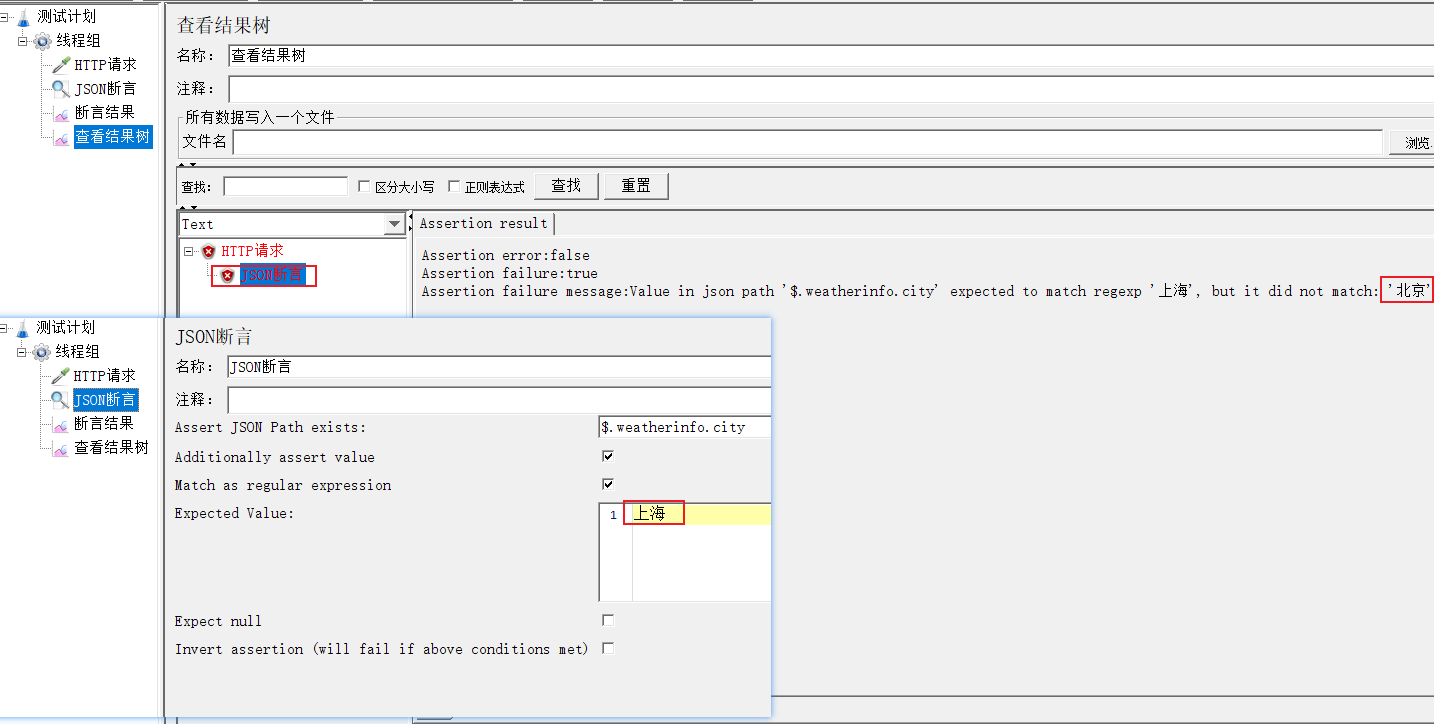Select HTTP请求 label in 查看结果树 window tree
1434x724 pixels.
coord(105,65)
